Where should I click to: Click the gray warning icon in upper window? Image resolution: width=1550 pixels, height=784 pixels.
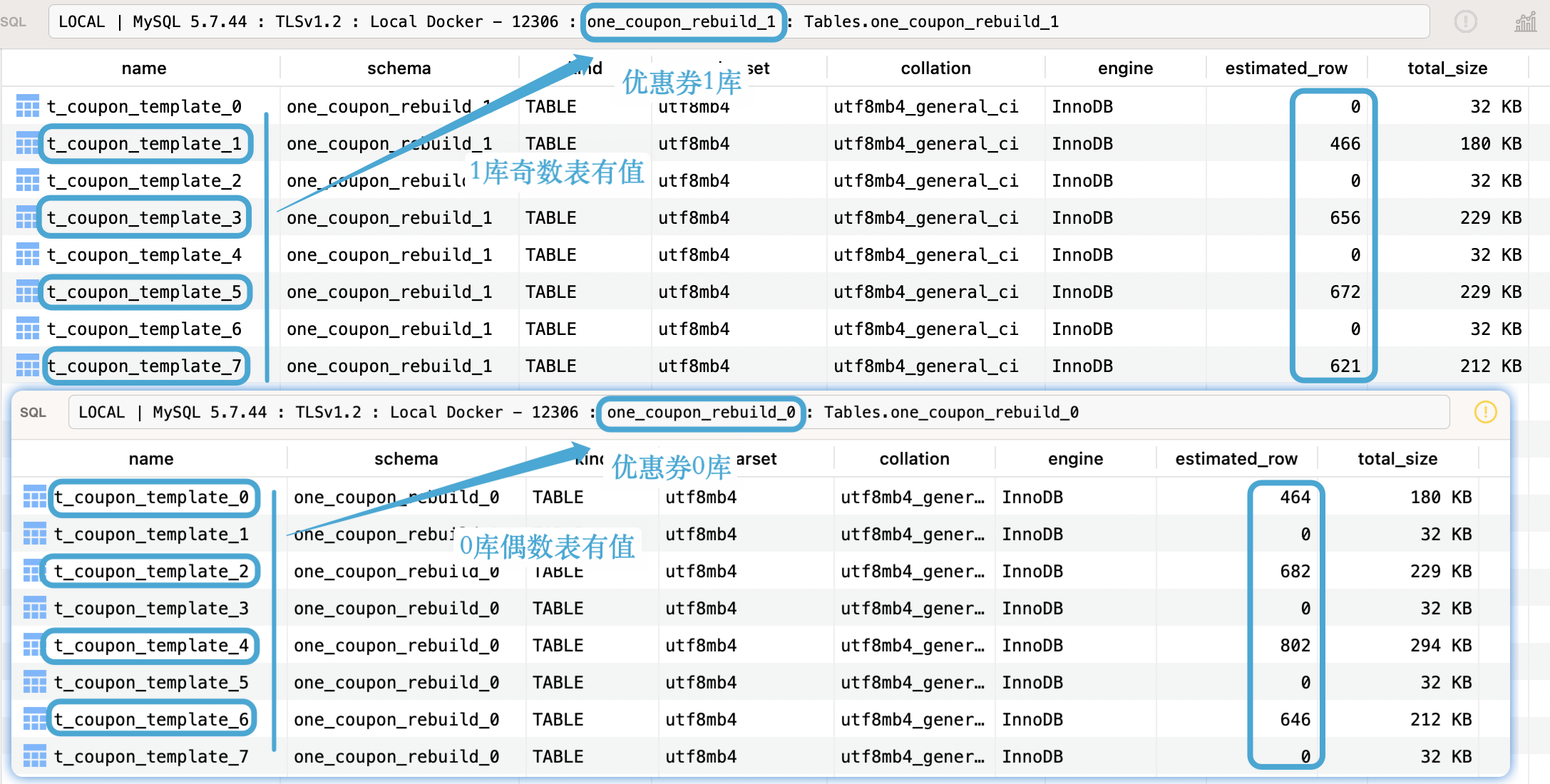(x=1465, y=22)
